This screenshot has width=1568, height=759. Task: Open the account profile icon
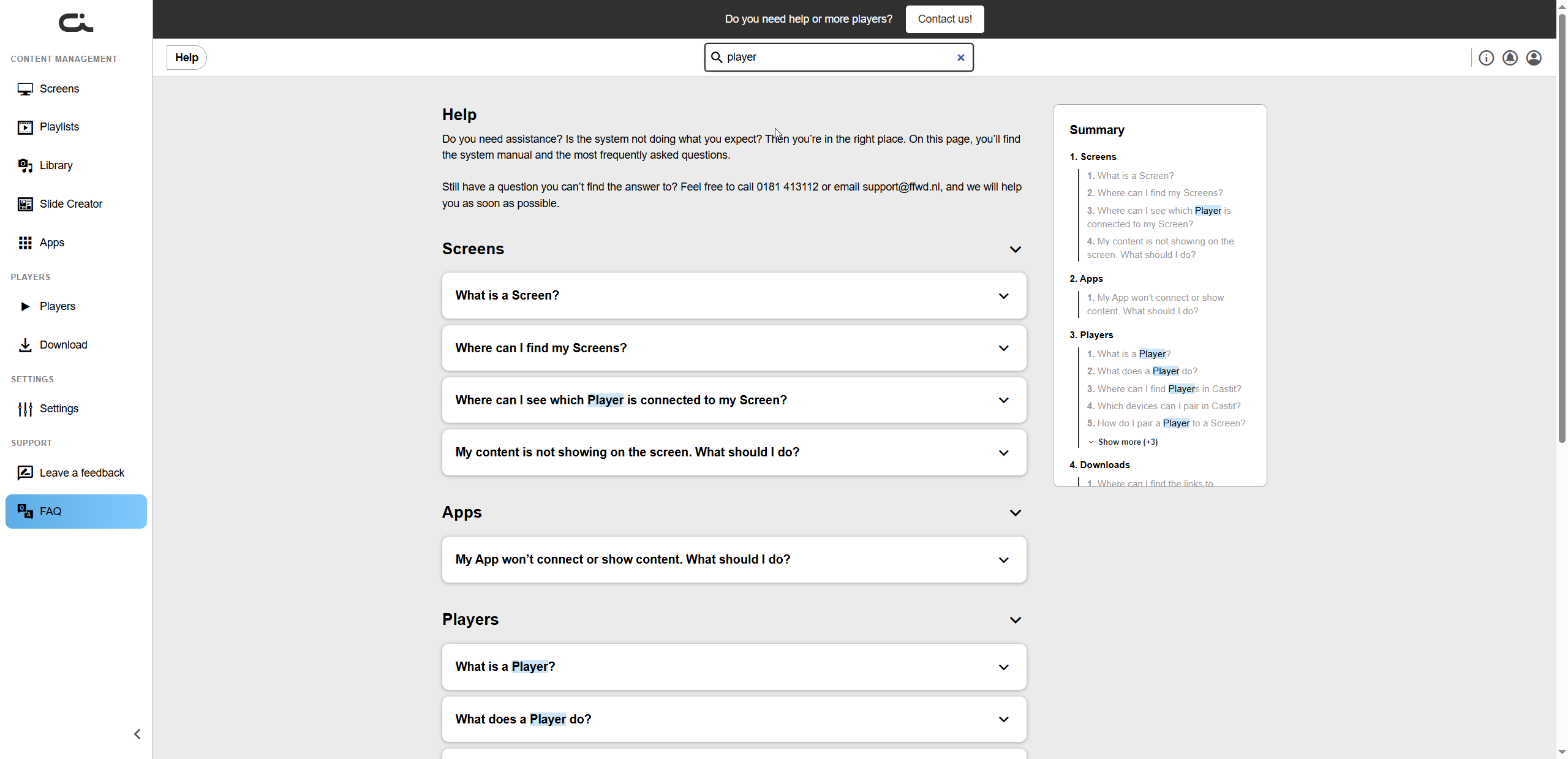click(1534, 57)
